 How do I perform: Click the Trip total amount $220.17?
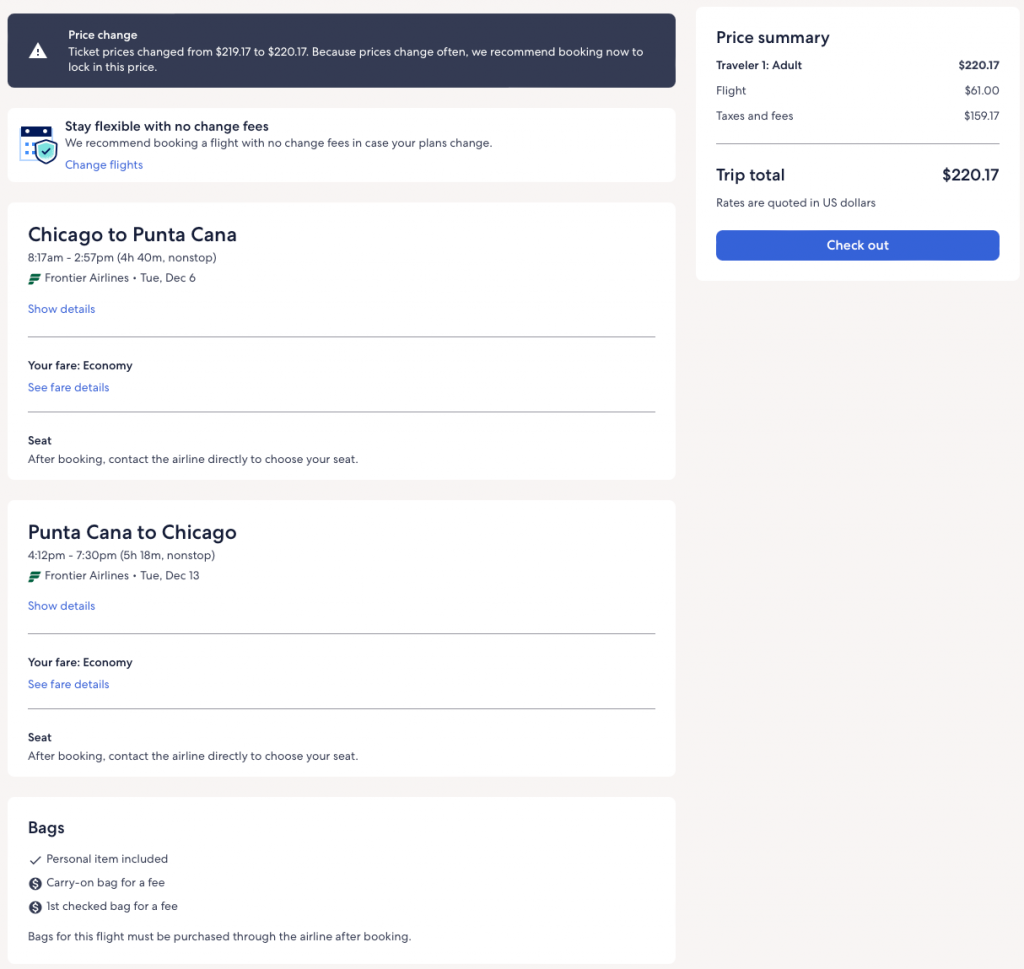pos(970,175)
